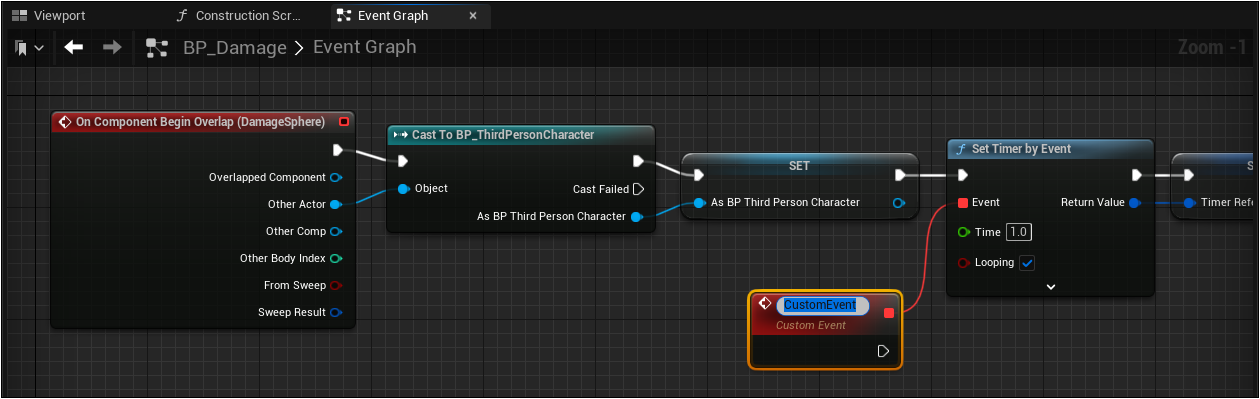Go back with the left arrow
The image size is (1260, 399).
74,47
